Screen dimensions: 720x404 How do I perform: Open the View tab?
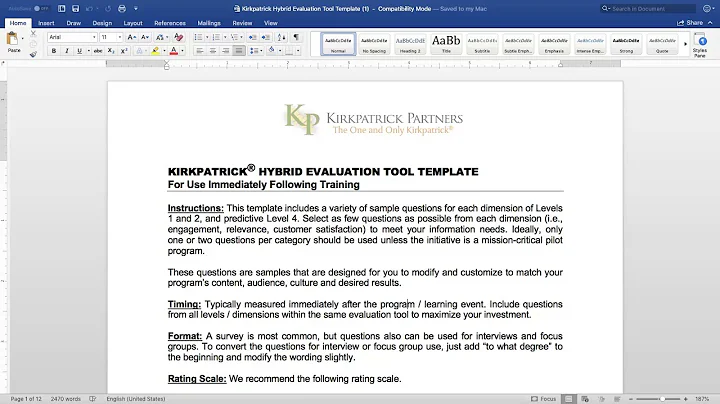click(270, 23)
